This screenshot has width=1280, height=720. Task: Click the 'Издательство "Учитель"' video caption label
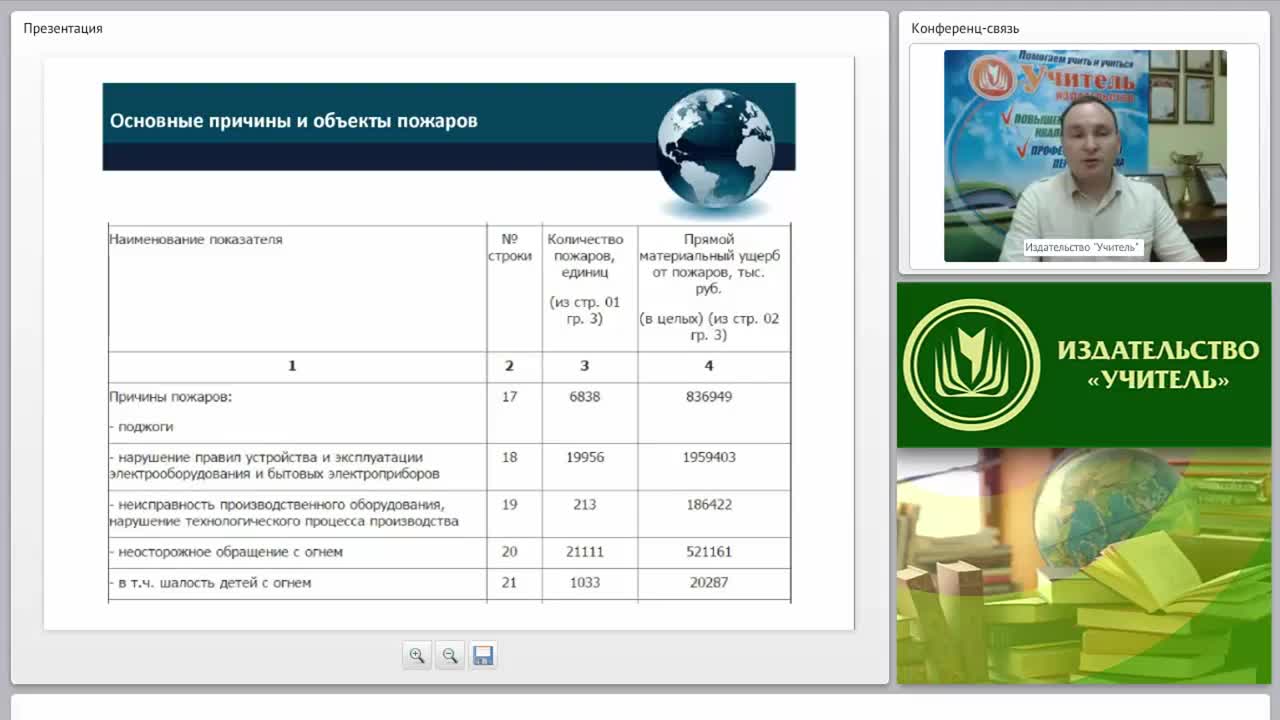[1082, 247]
